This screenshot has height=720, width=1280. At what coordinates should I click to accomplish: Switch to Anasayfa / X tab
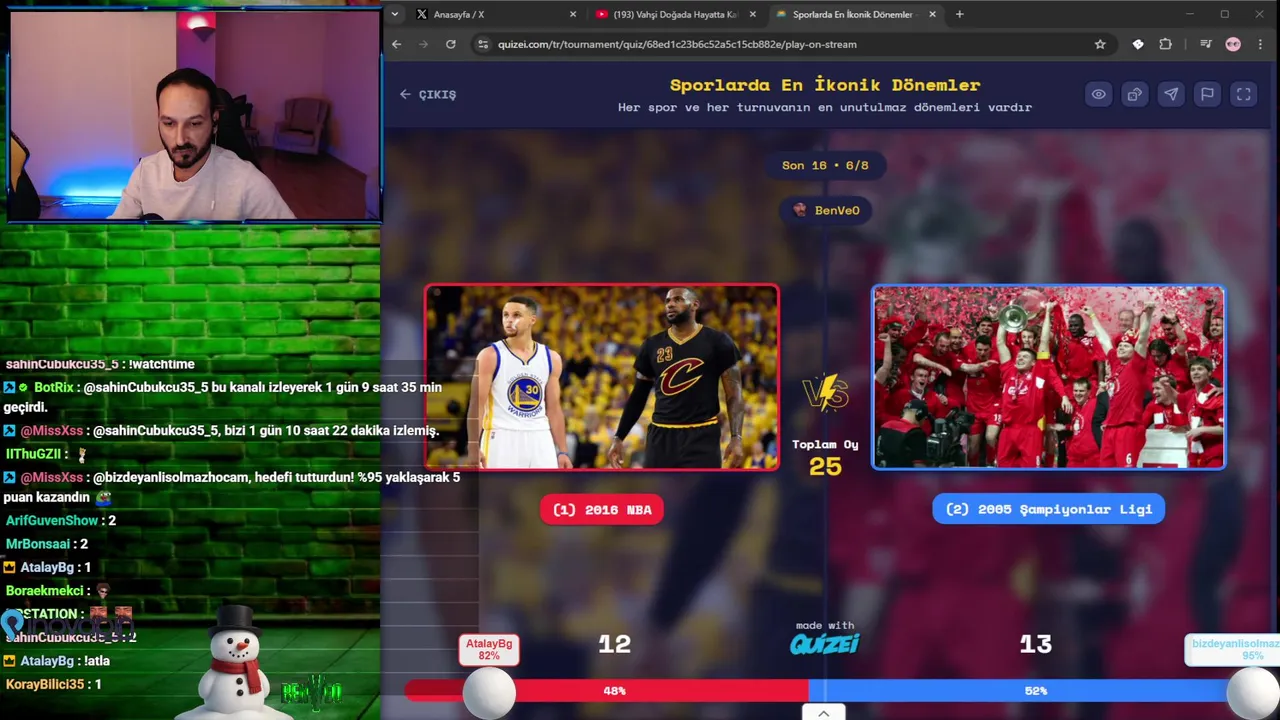[496, 14]
